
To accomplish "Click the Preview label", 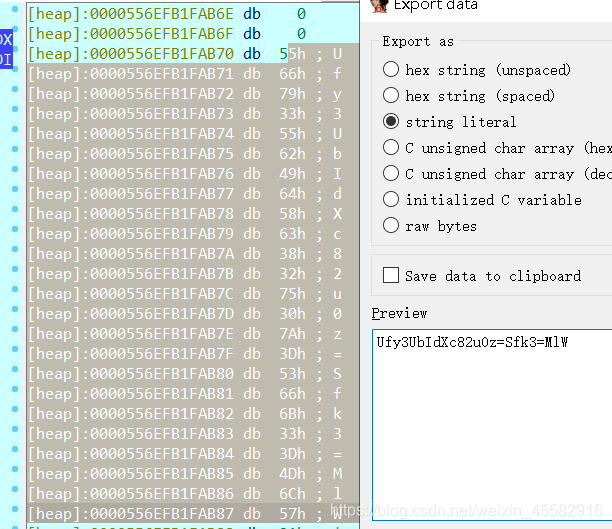I will [399, 313].
